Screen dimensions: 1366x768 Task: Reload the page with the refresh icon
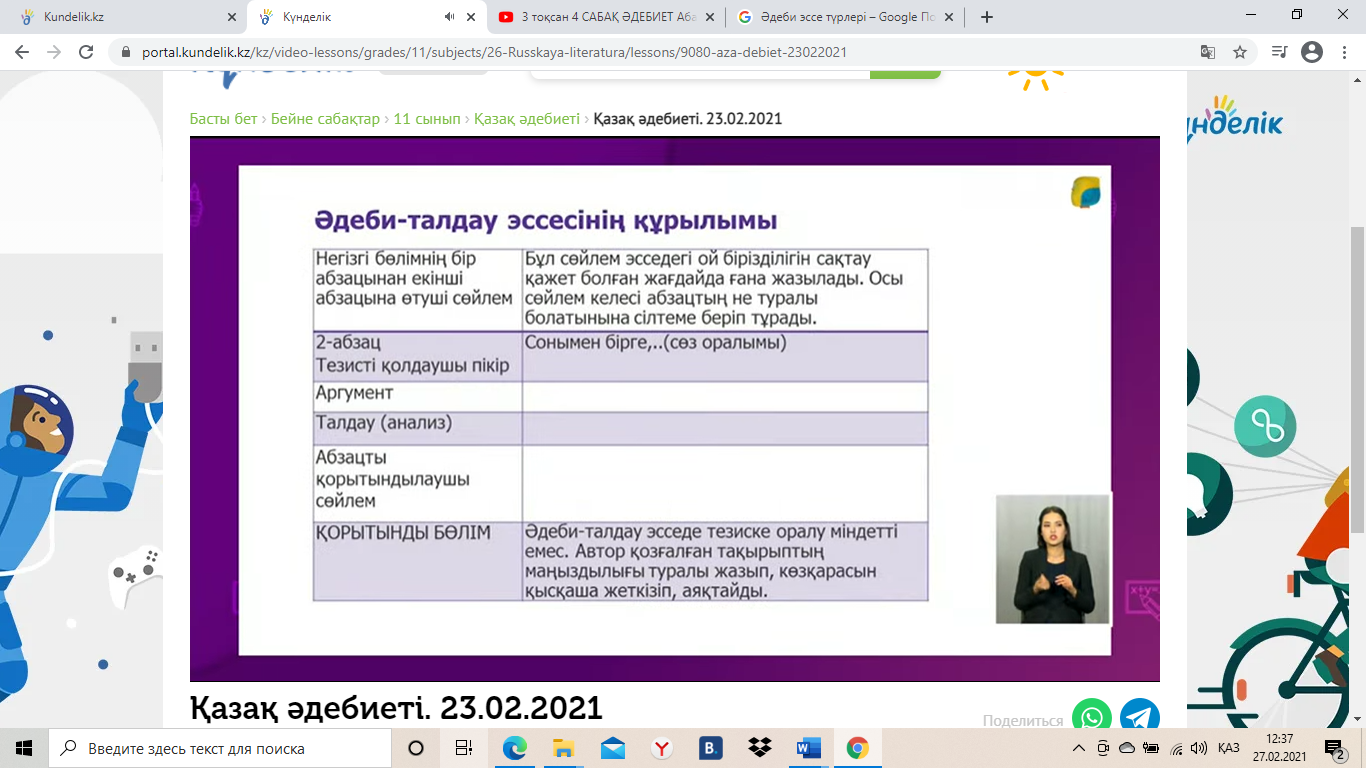coord(86,52)
